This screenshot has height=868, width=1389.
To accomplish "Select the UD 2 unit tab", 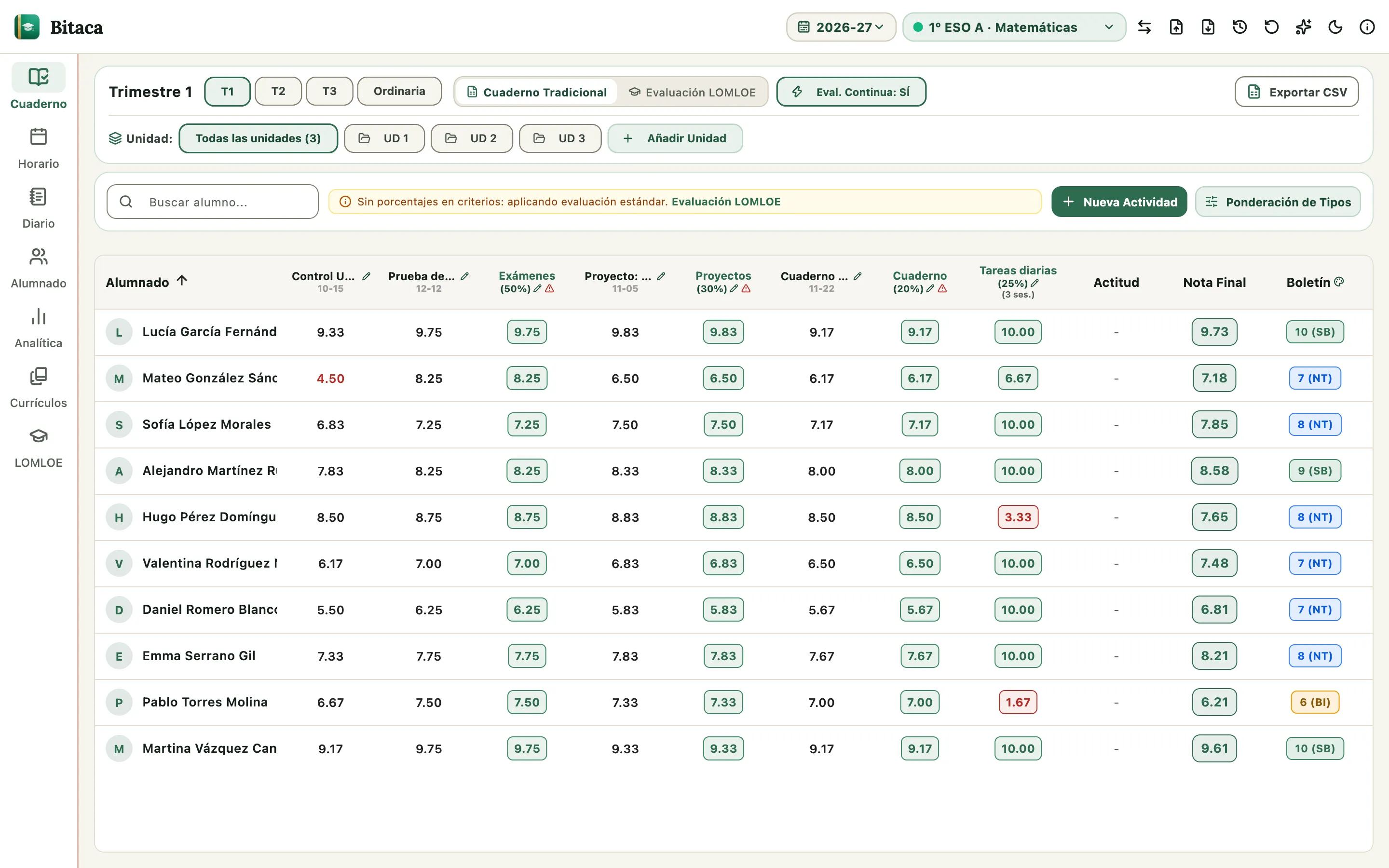I will (x=472, y=138).
